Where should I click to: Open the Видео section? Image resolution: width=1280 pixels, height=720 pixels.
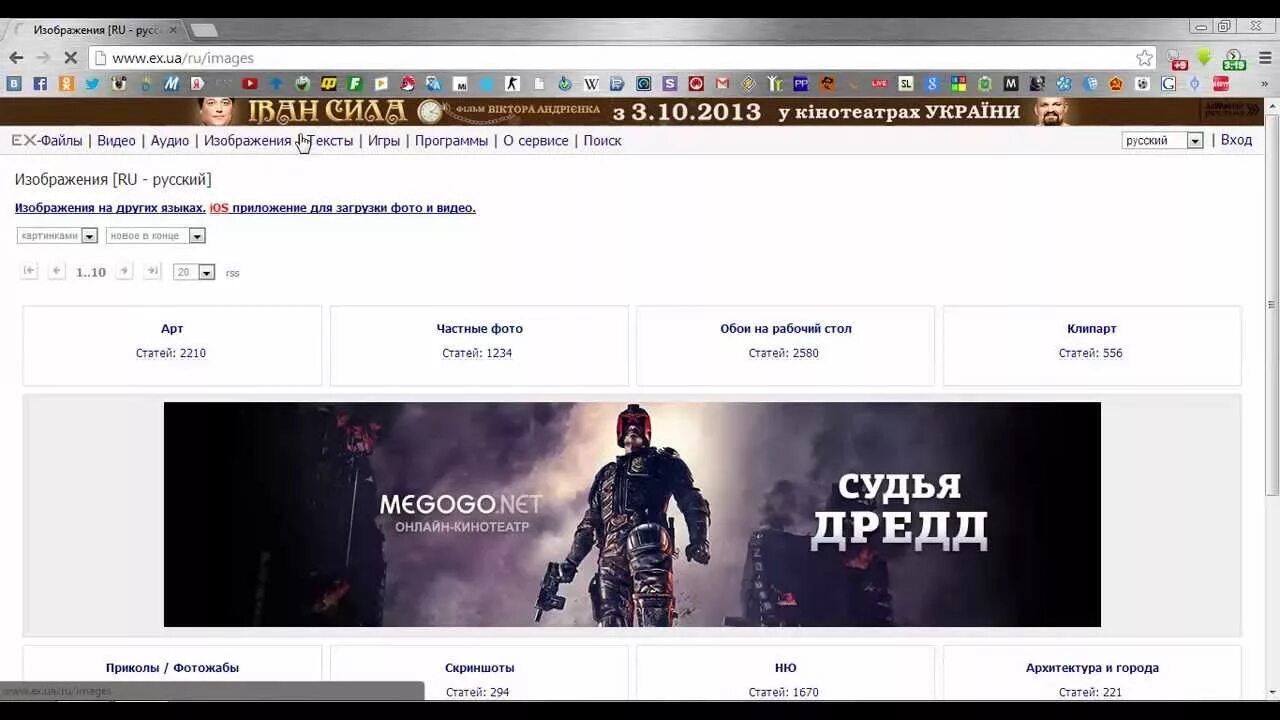(116, 141)
